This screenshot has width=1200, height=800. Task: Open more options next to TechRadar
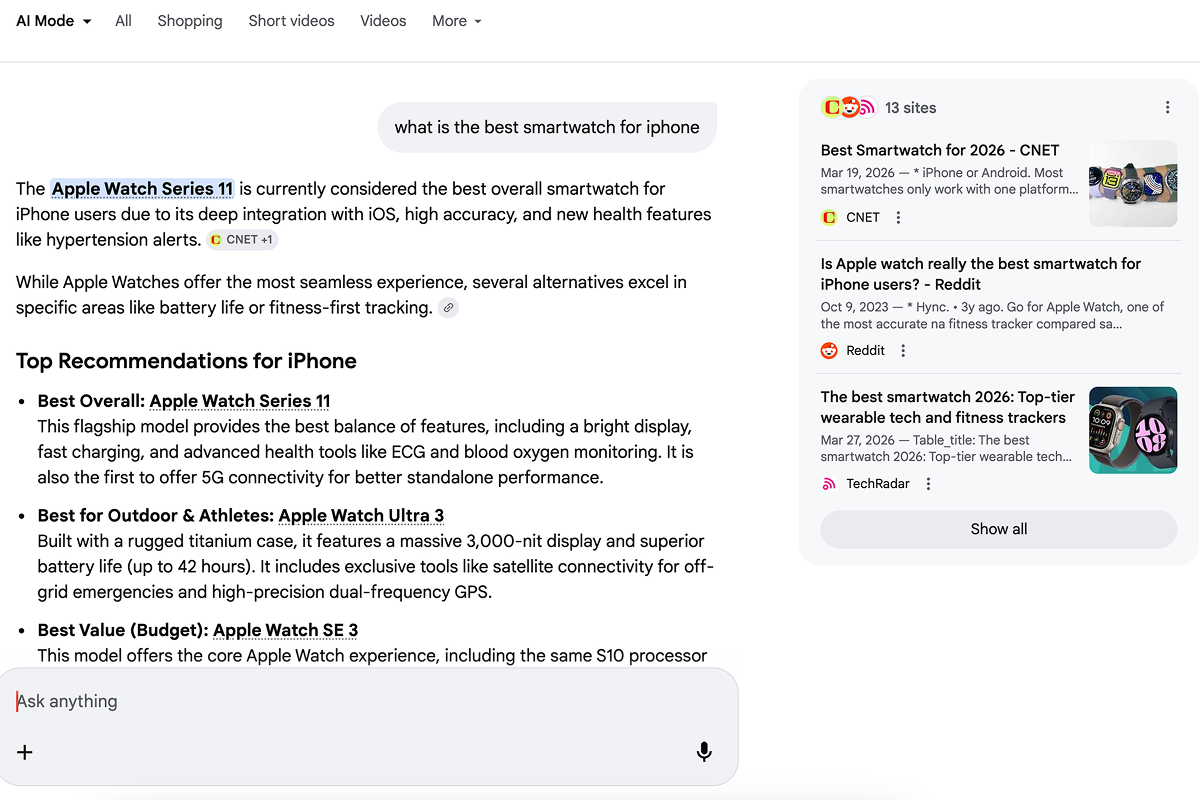[x=928, y=484]
